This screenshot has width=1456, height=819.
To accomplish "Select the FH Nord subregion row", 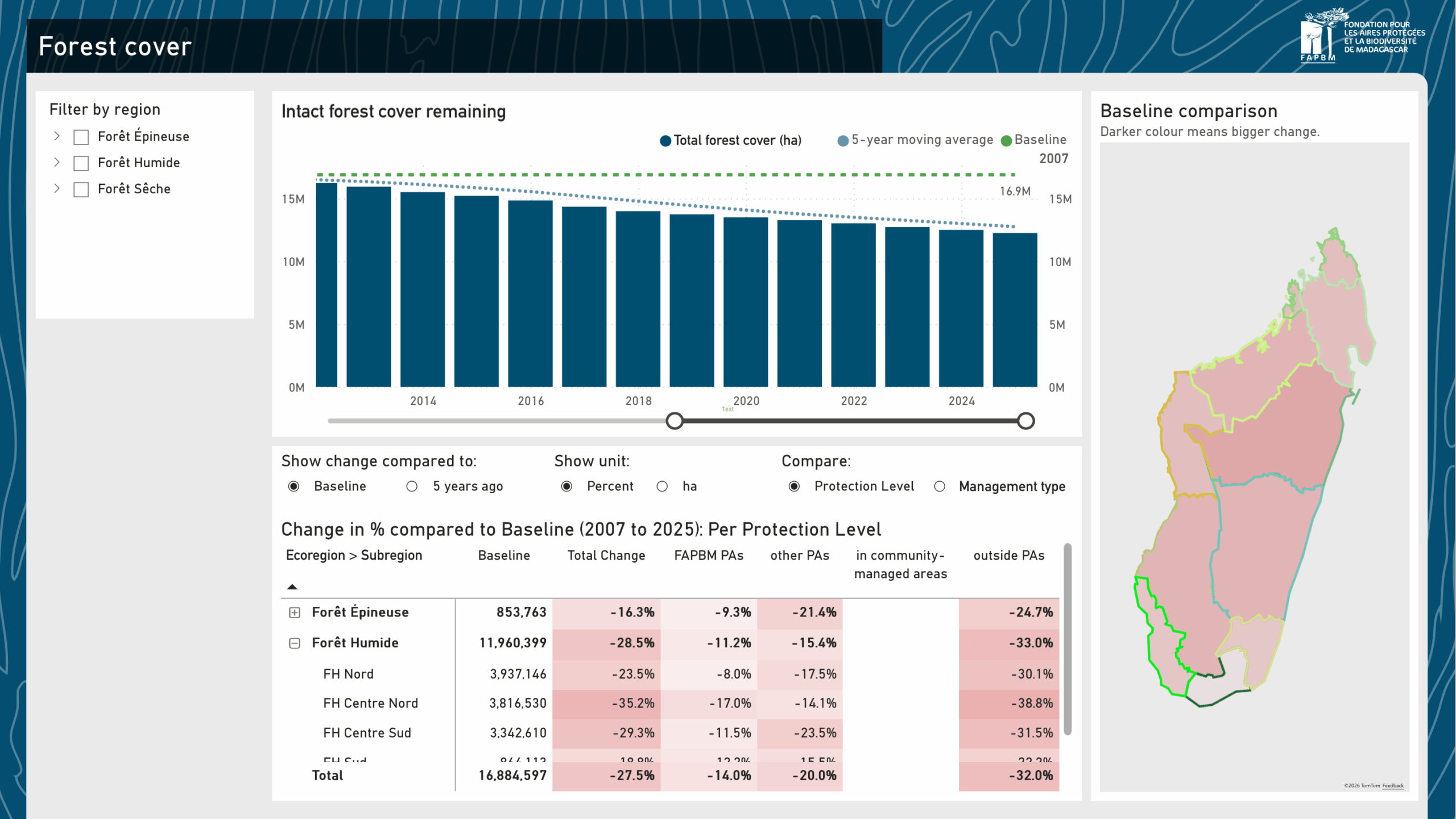I will coord(671,674).
